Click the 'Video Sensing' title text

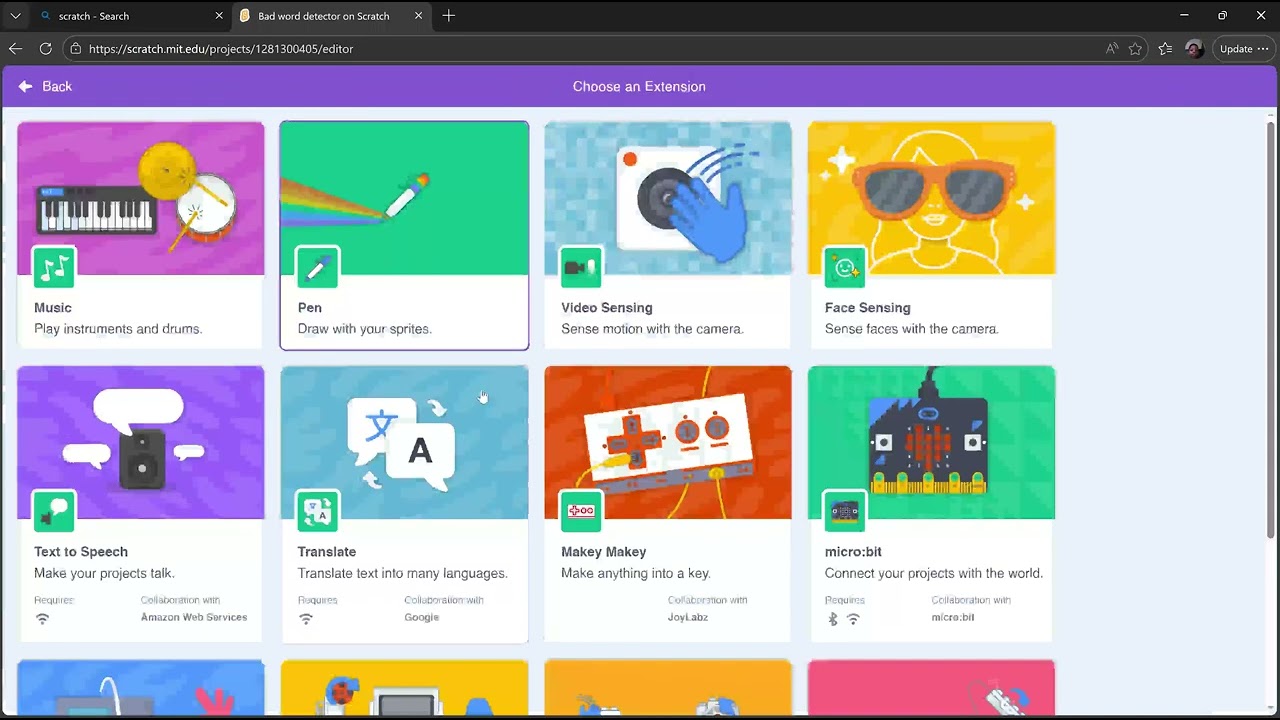[x=607, y=308]
